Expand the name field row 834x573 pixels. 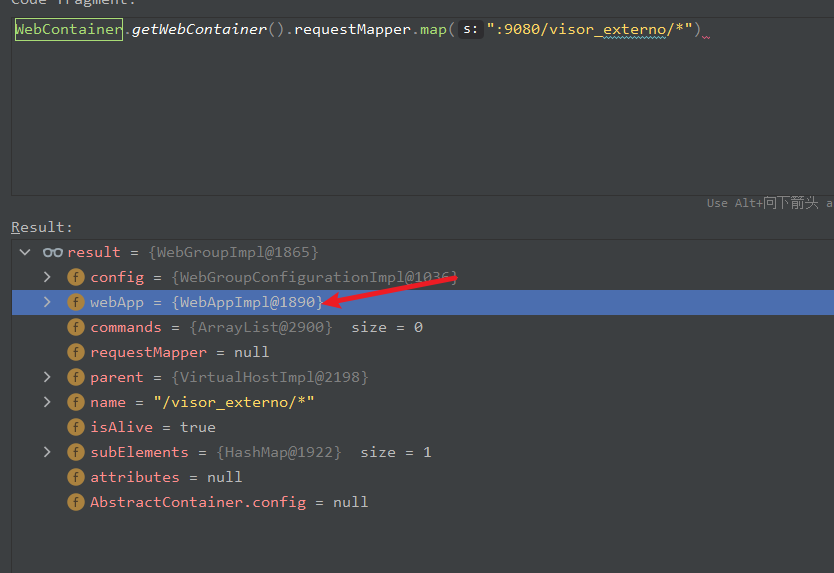pyautogui.click(x=47, y=402)
